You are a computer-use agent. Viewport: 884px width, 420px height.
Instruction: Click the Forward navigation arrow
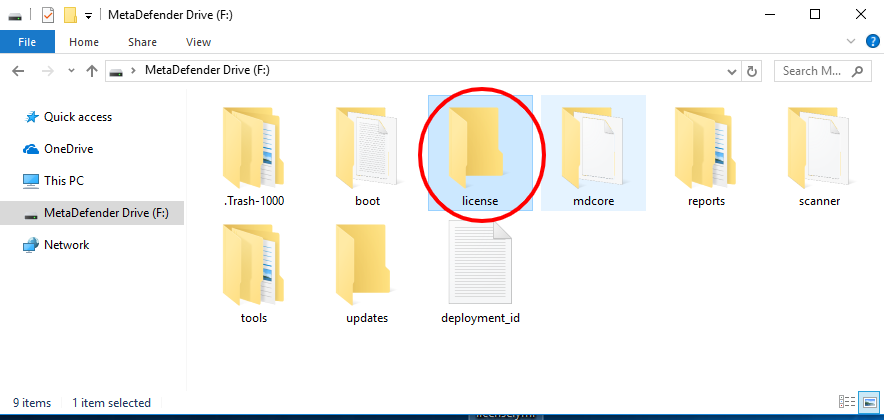(48, 71)
